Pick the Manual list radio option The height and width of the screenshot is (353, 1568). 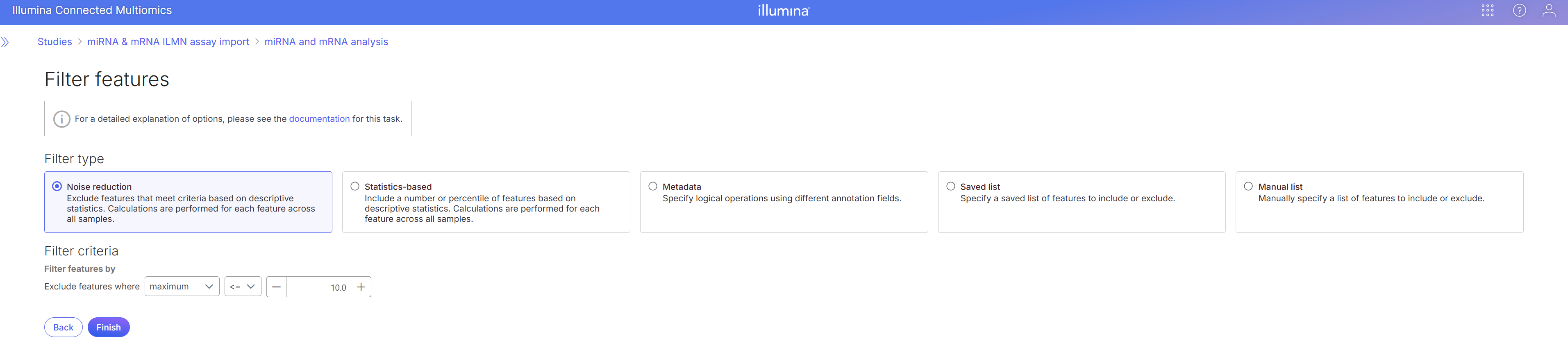[1248, 186]
